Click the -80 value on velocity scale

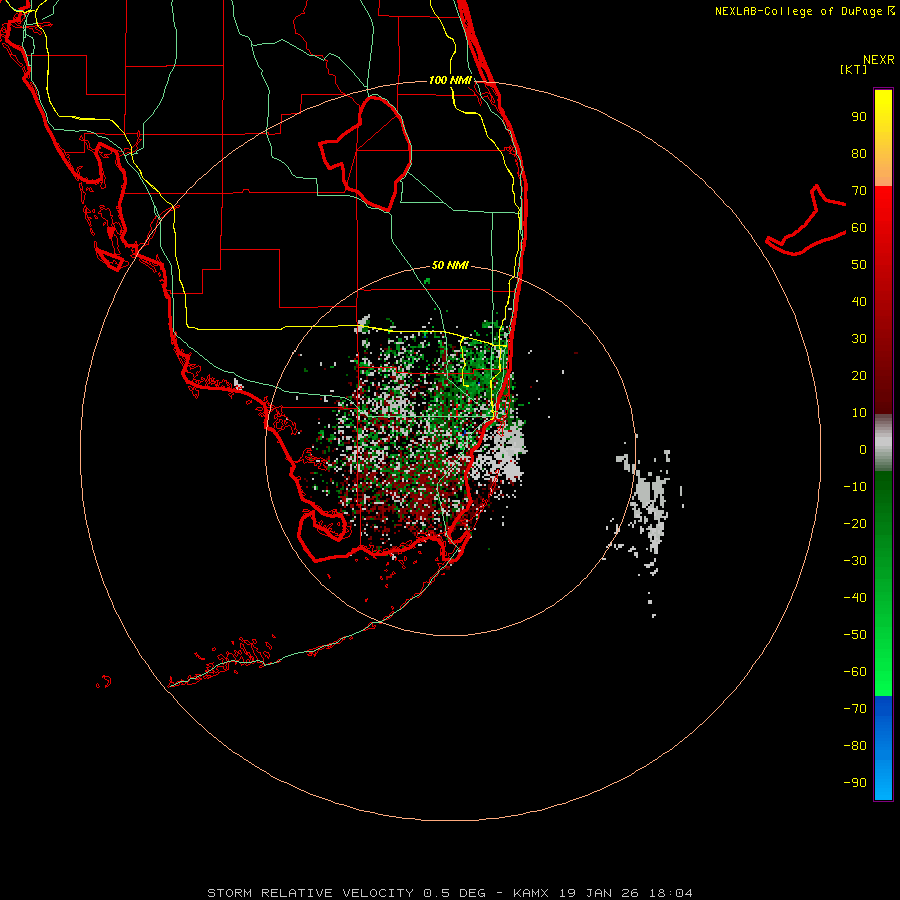[855, 746]
